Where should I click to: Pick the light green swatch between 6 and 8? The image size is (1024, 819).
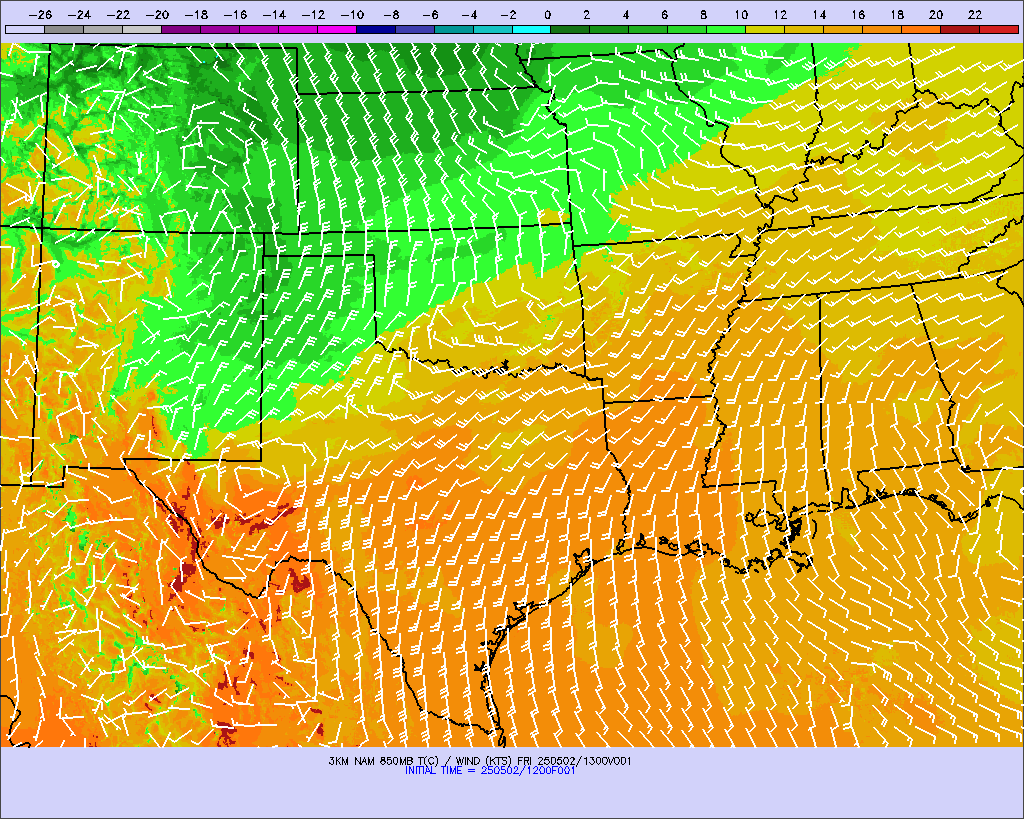coord(688,29)
